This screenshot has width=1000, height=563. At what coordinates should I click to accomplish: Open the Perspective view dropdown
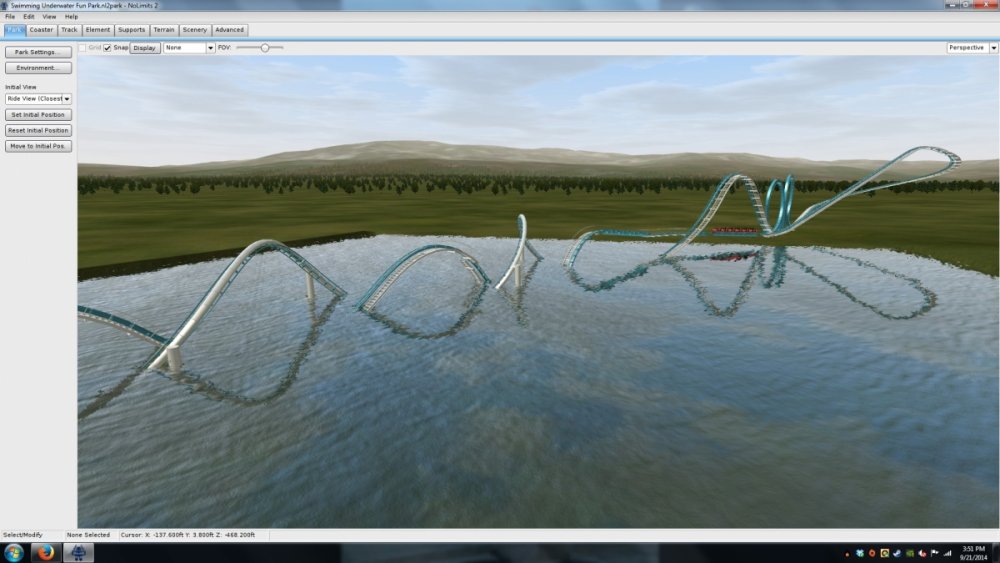click(970, 47)
